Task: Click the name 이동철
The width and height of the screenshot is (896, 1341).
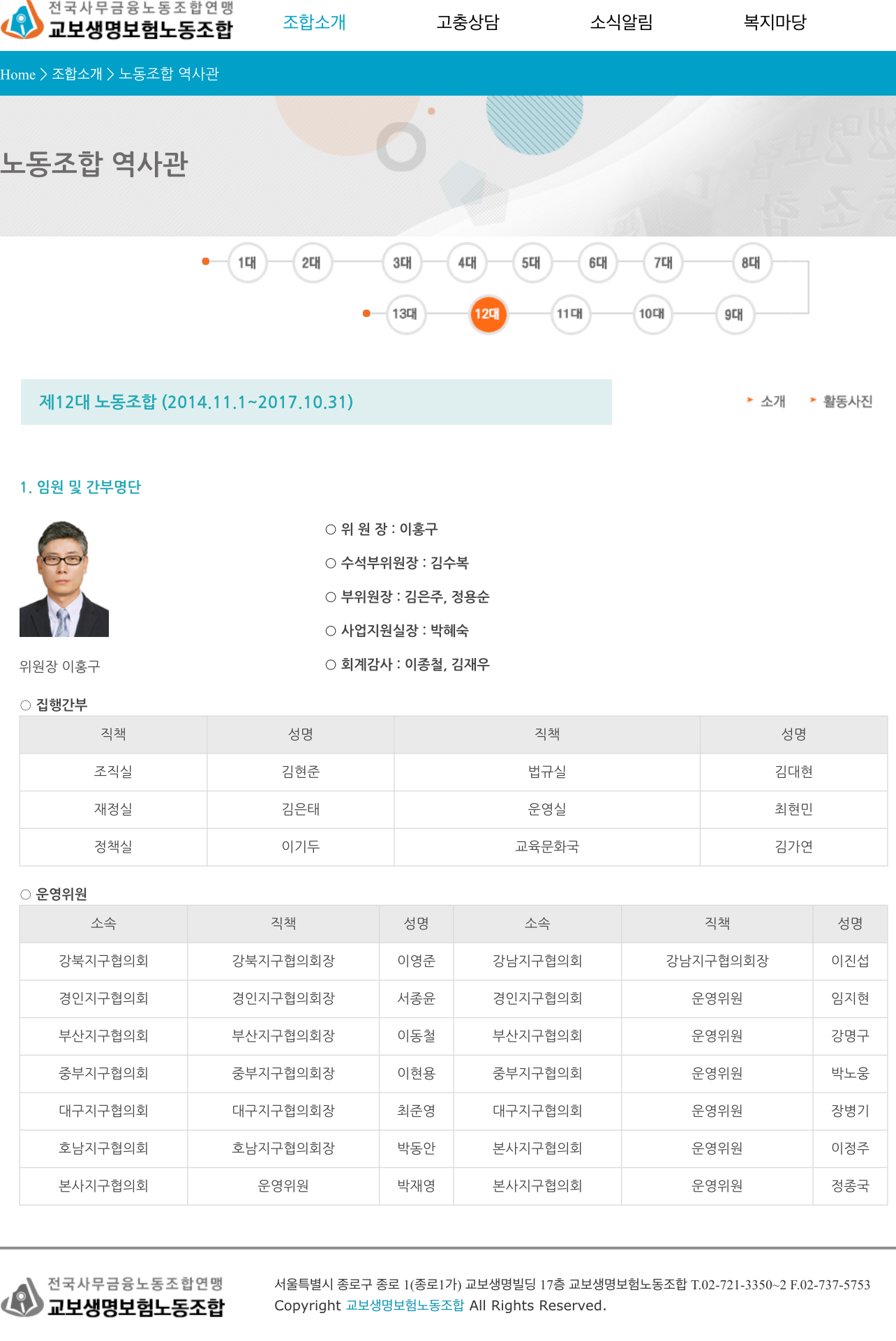Action: tap(417, 1036)
